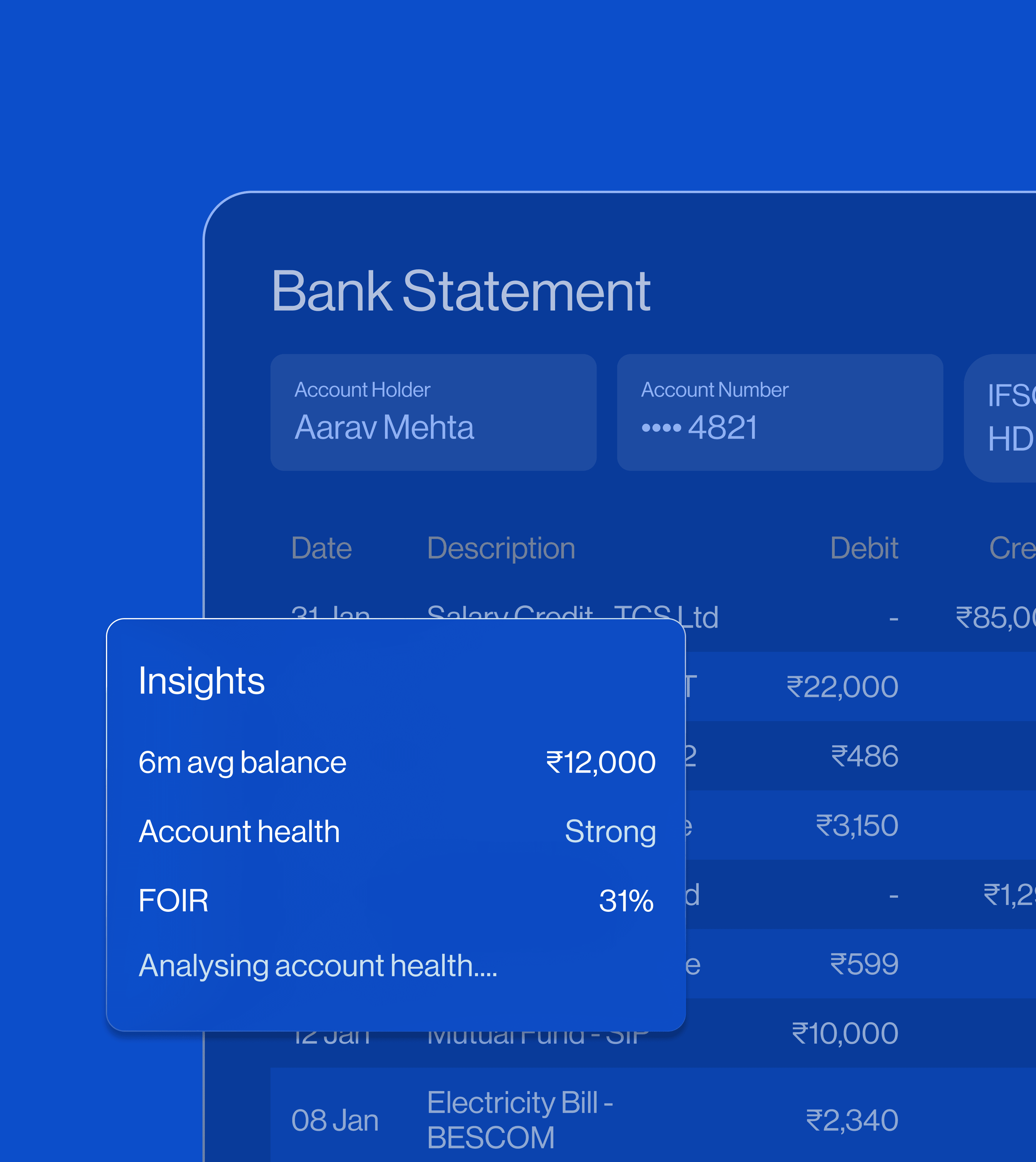This screenshot has width=1036, height=1162.
Task: Select the Account Number label
Action: (714, 390)
